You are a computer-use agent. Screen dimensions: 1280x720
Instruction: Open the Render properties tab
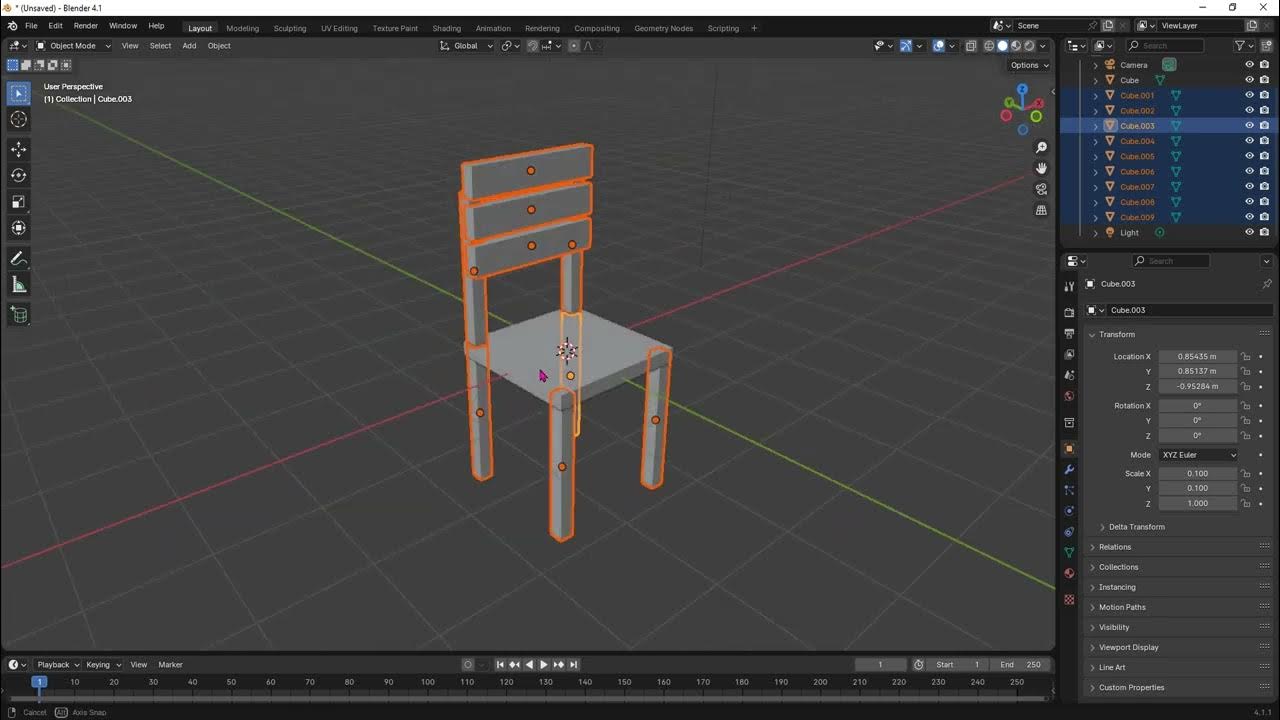[x=1069, y=313]
